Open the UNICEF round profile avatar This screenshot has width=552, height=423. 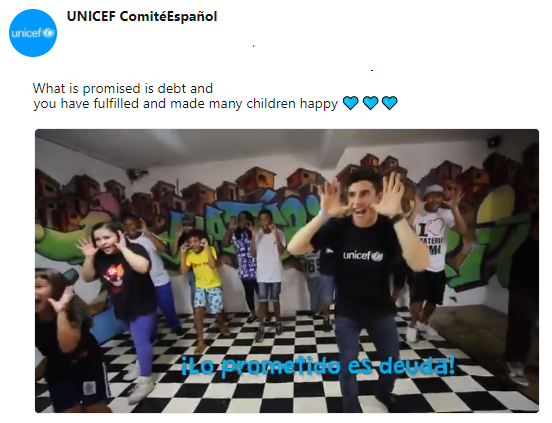pyautogui.click(x=33, y=33)
